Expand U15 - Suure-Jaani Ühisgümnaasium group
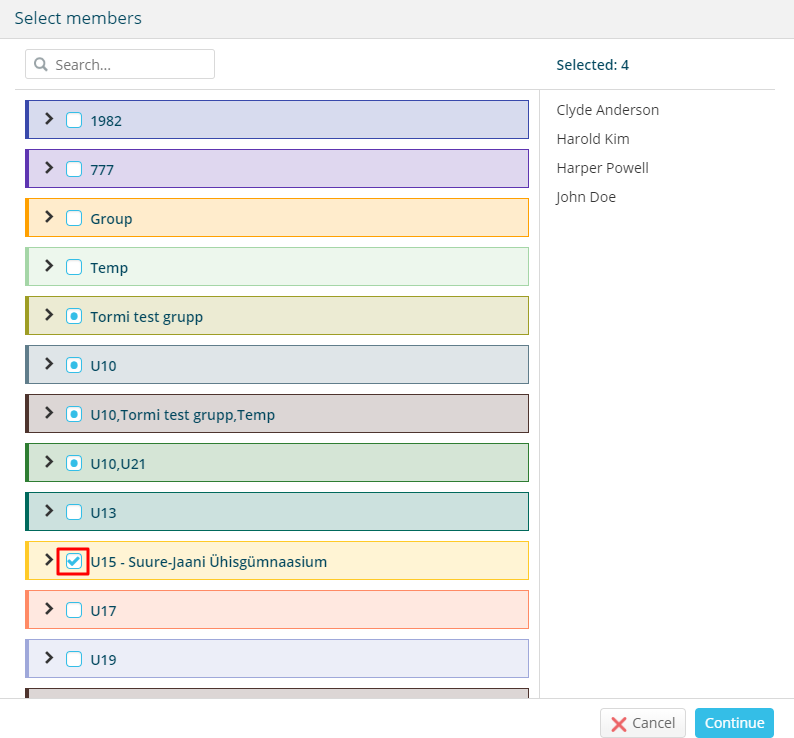The width and height of the screenshot is (794, 738). coord(49,560)
